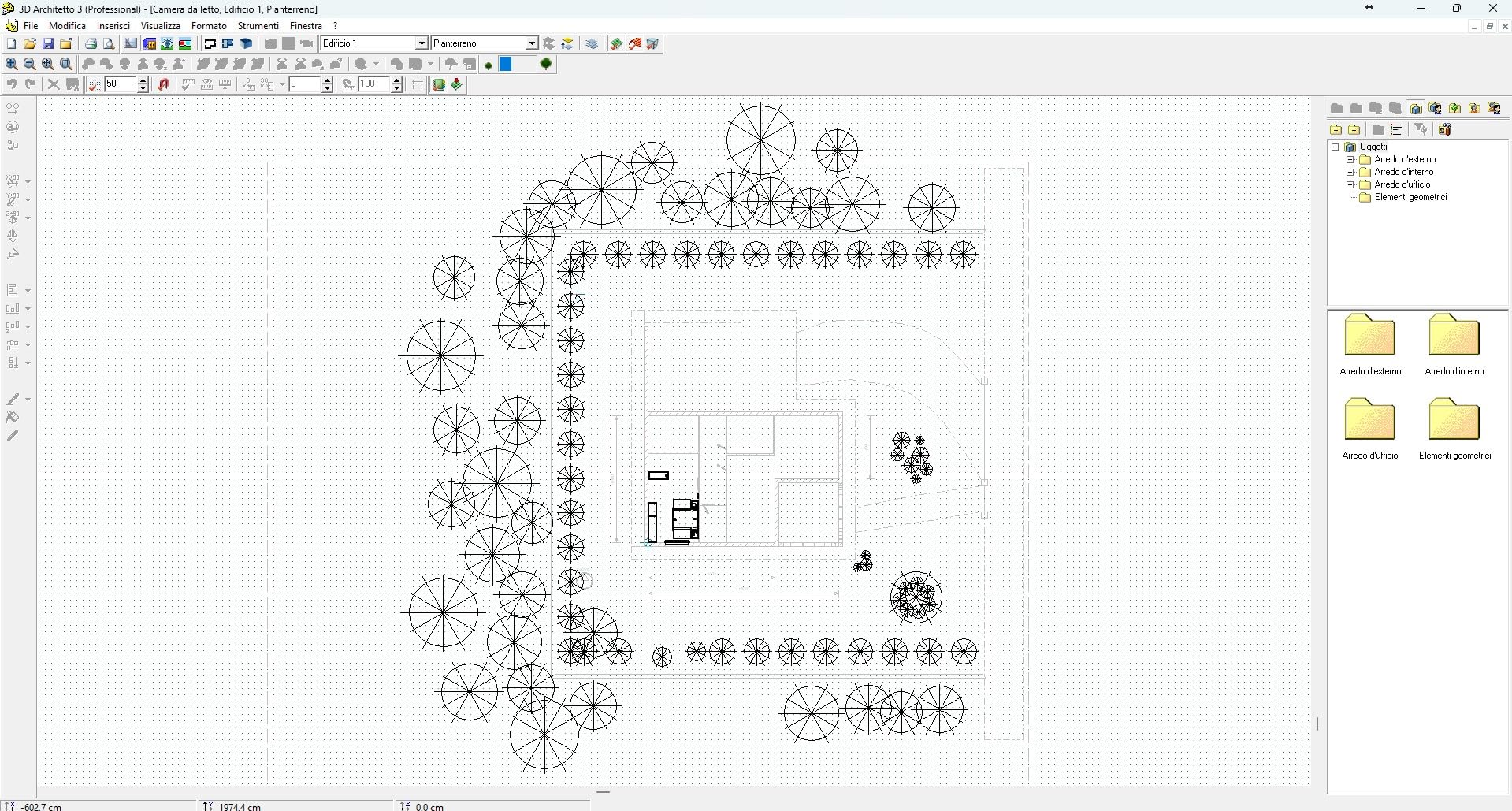
Task: Click the 3D wireframe cube icon
Action: click(x=652, y=43)
